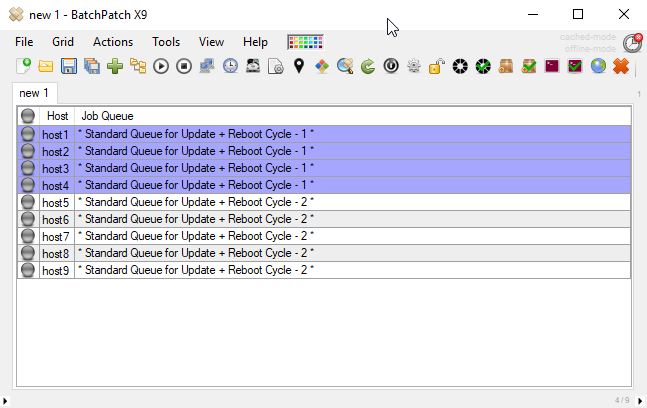Open the Grid menu
This screenshot has height=408, width=647.
point(63,42)
